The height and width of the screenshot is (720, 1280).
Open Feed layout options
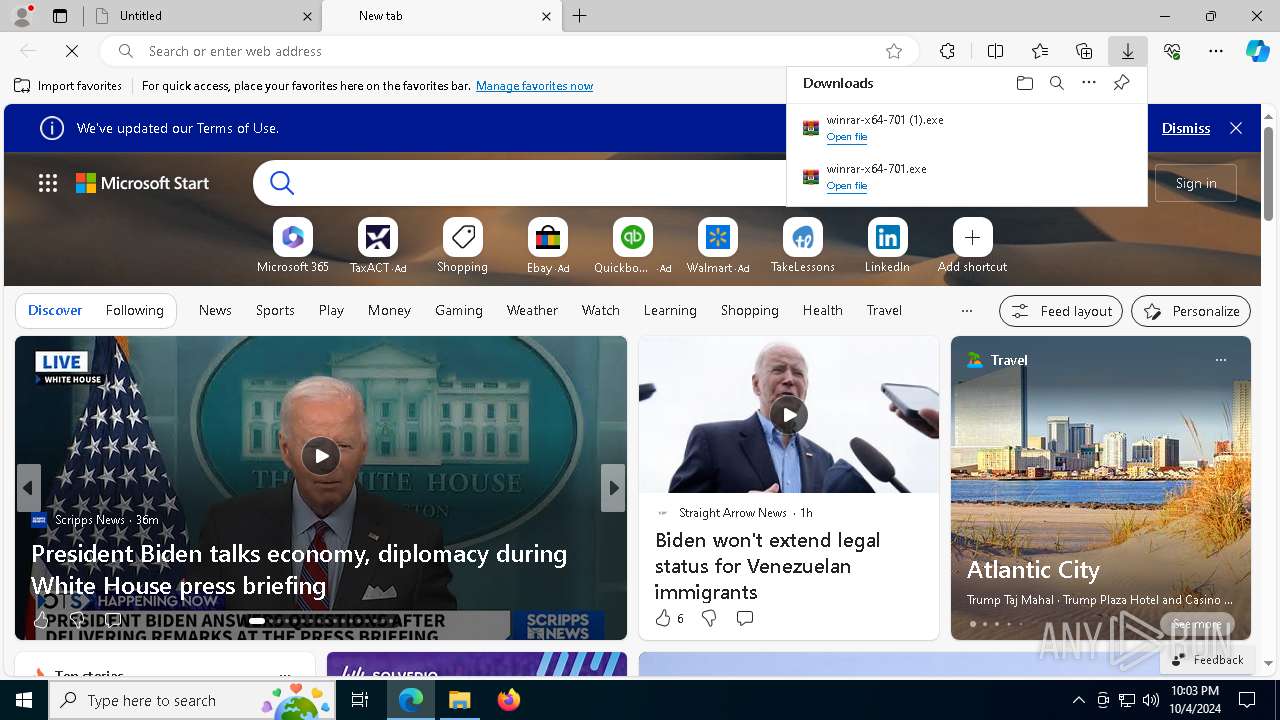pyautogui.click(x=1061, y=311)
